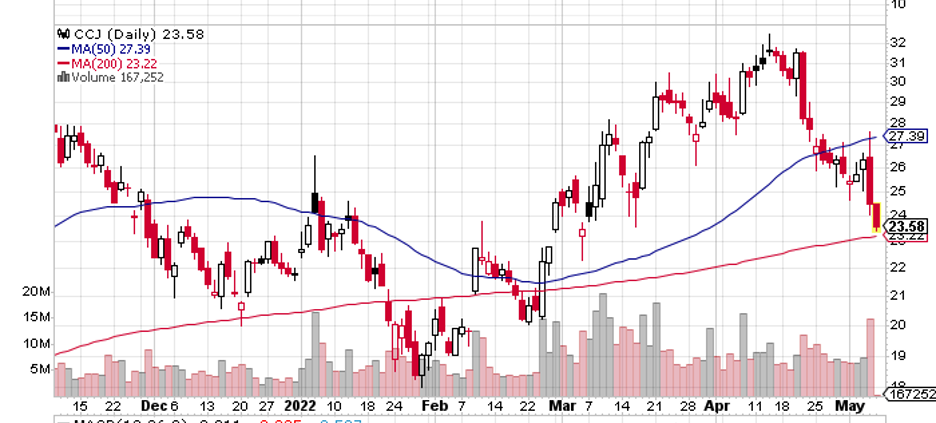Click the Apr date axis label
The image size is (936, 423).
[718, 406]
